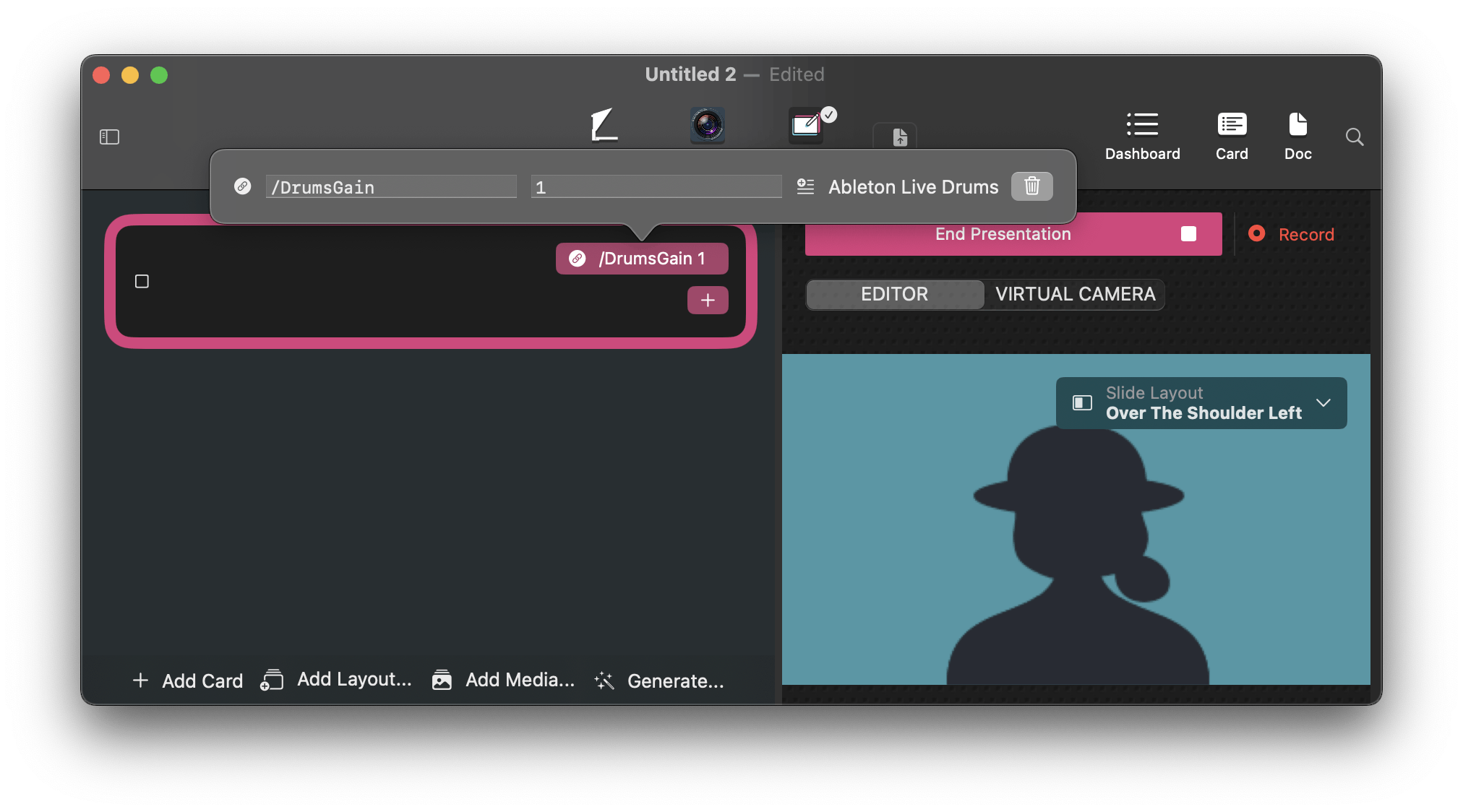Toggle the card checkbox
Screen dimensions: 1463x812
click(142, 281)
